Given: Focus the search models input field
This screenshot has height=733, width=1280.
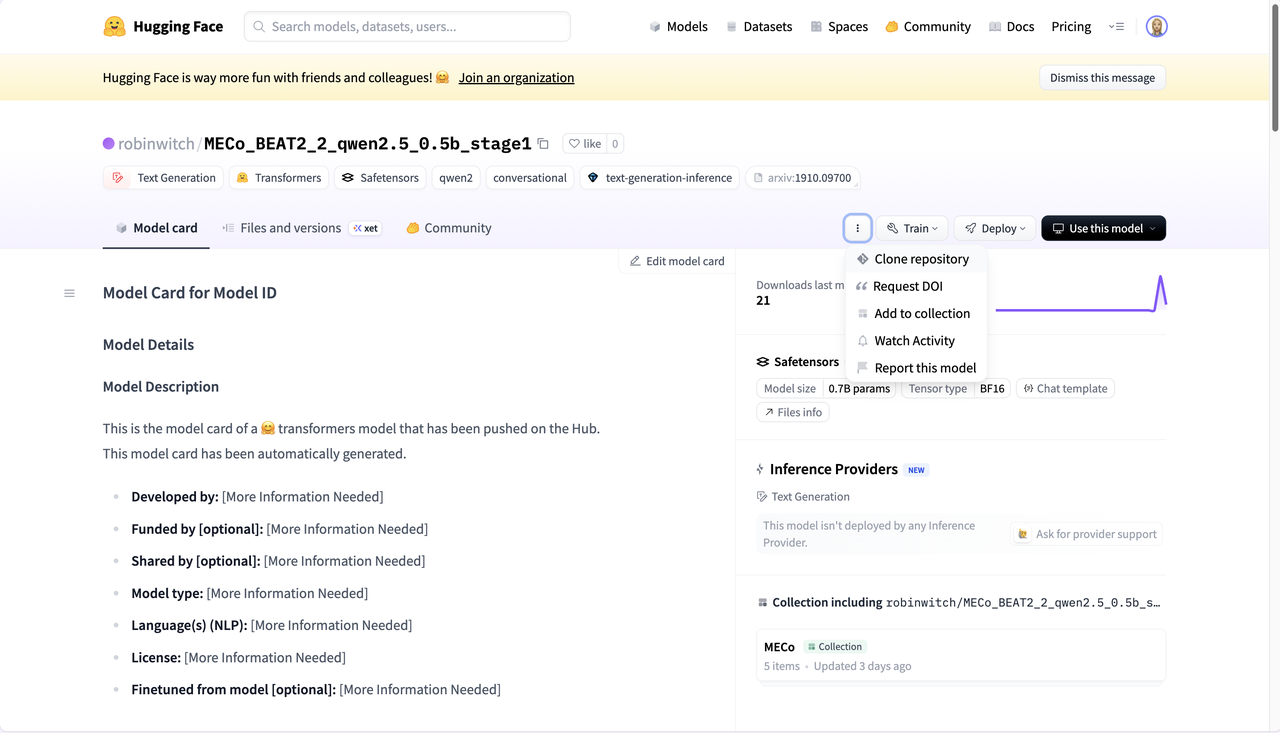Looking at the screenshot, I should pos(408,27).
